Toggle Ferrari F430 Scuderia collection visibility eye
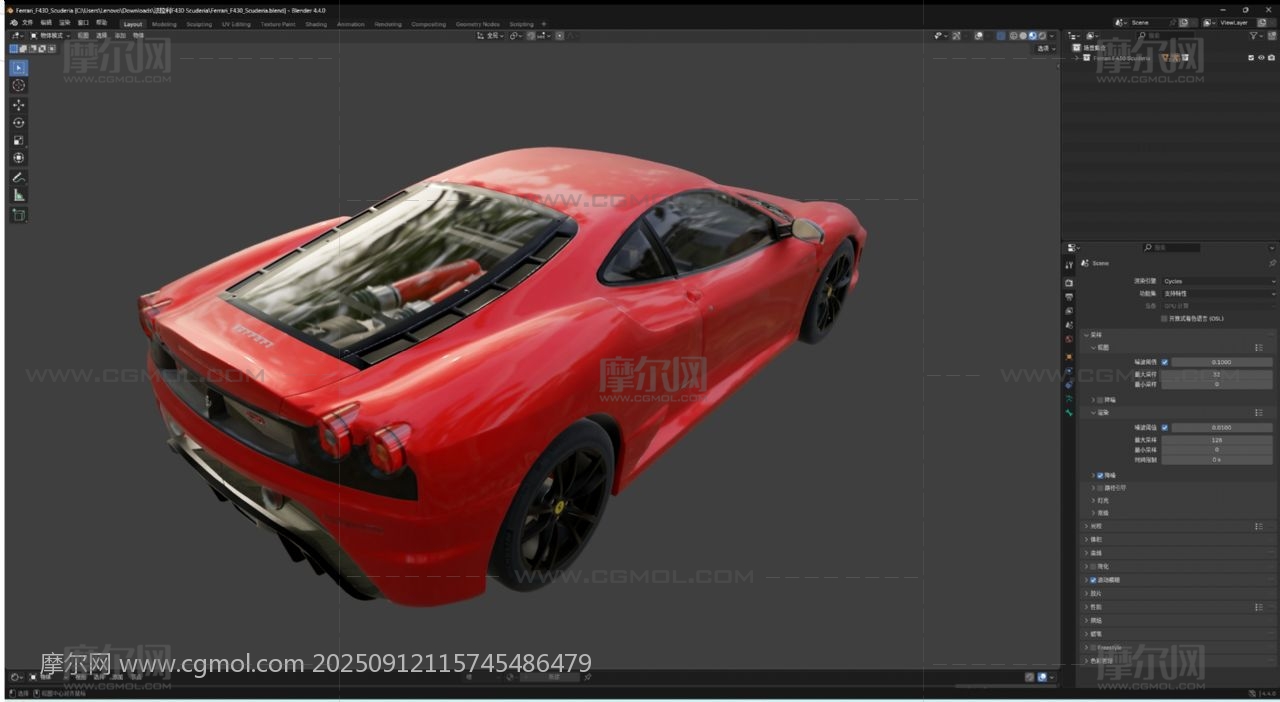This screenshot has width=1280, height=702. [1261, 58]
